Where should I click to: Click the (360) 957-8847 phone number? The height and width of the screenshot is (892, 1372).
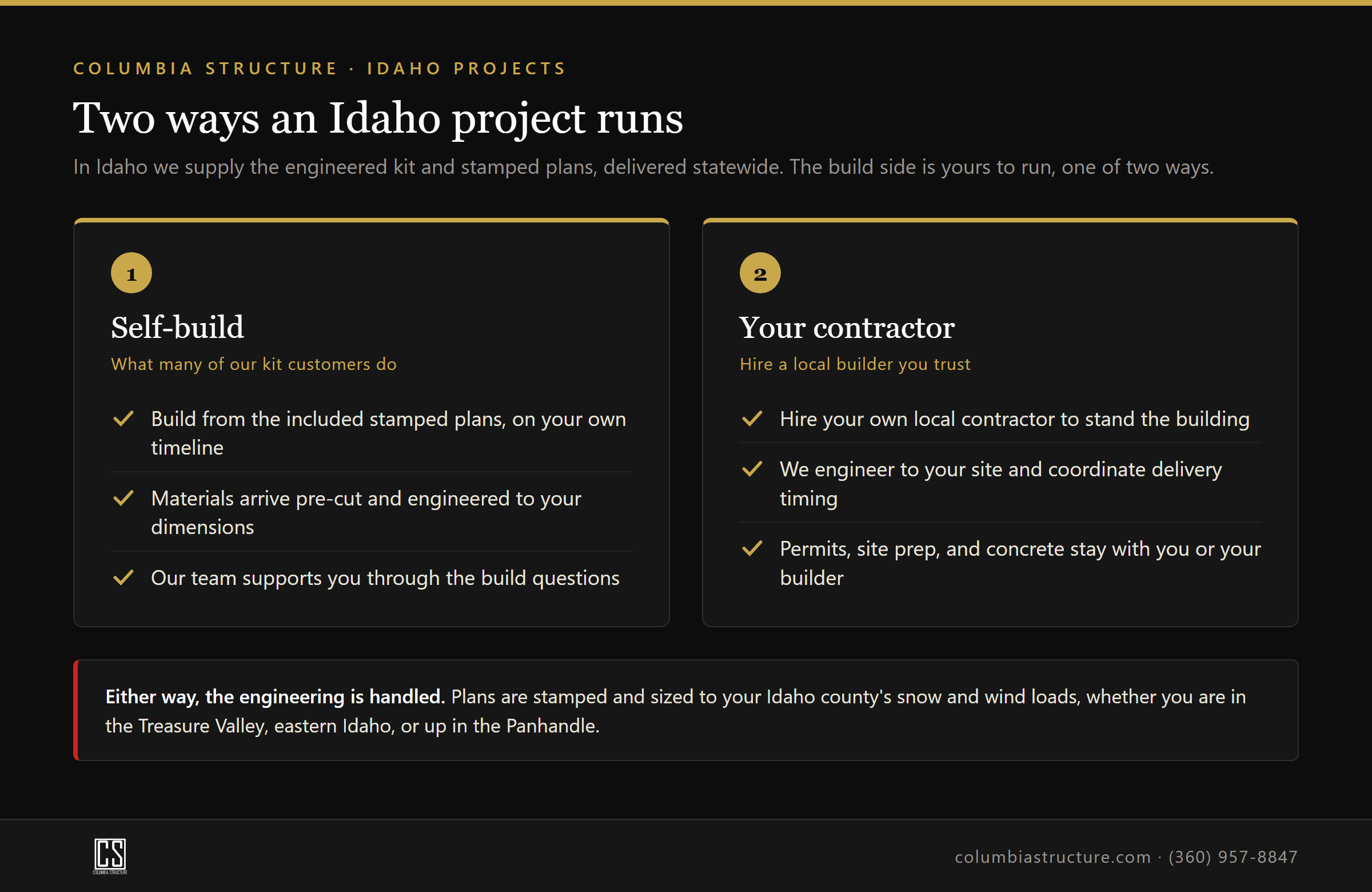click(x=1233, y=857)
